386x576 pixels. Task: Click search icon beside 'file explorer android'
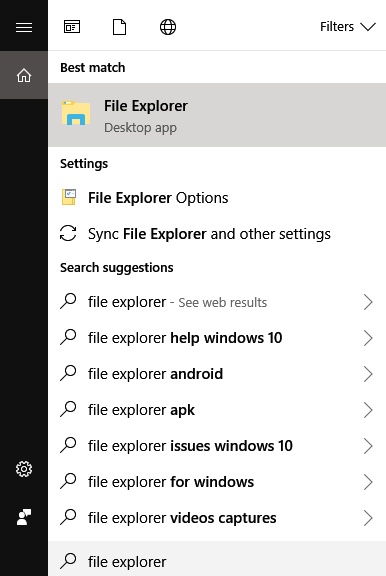(68, 372)
